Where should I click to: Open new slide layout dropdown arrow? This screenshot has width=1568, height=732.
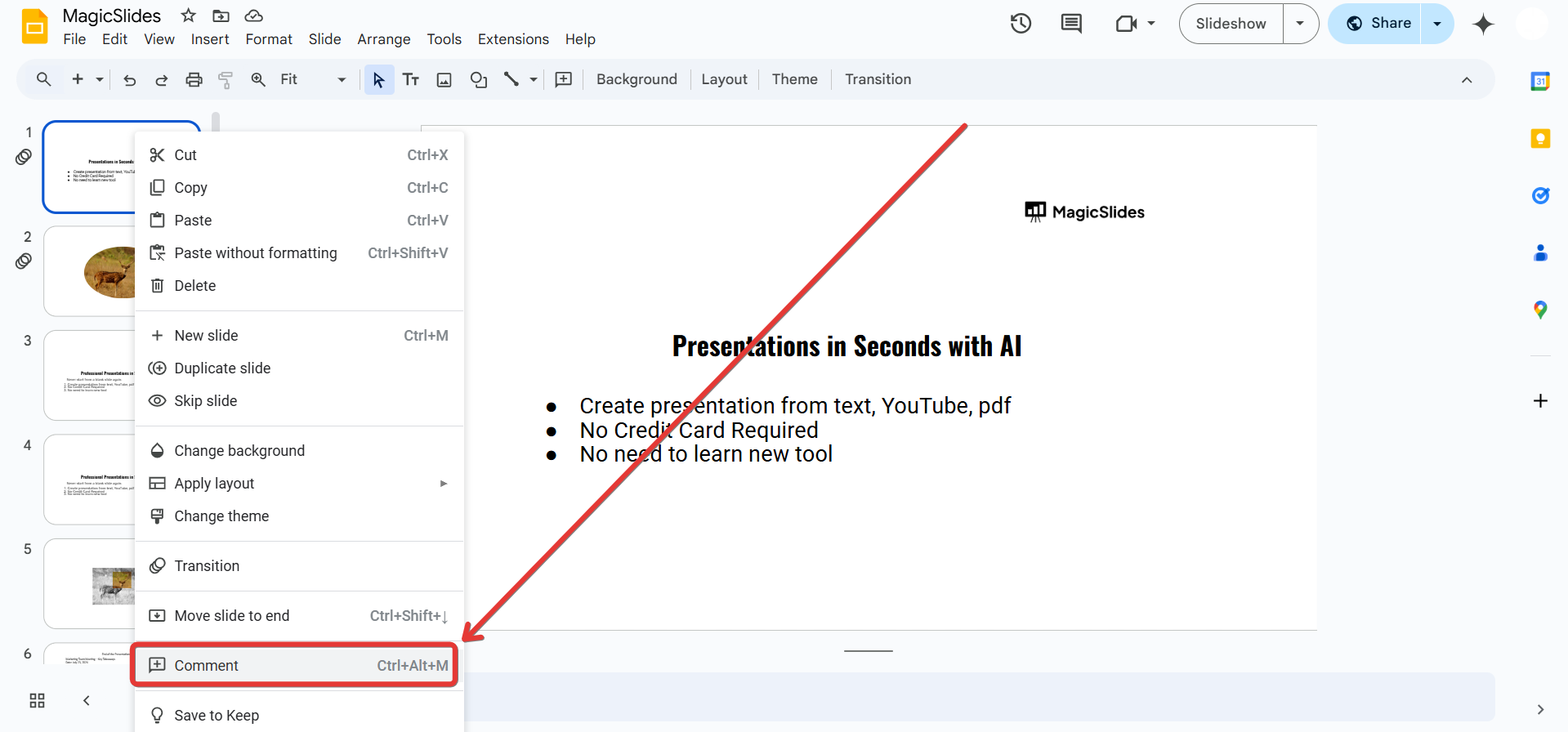tap(100, 79)
